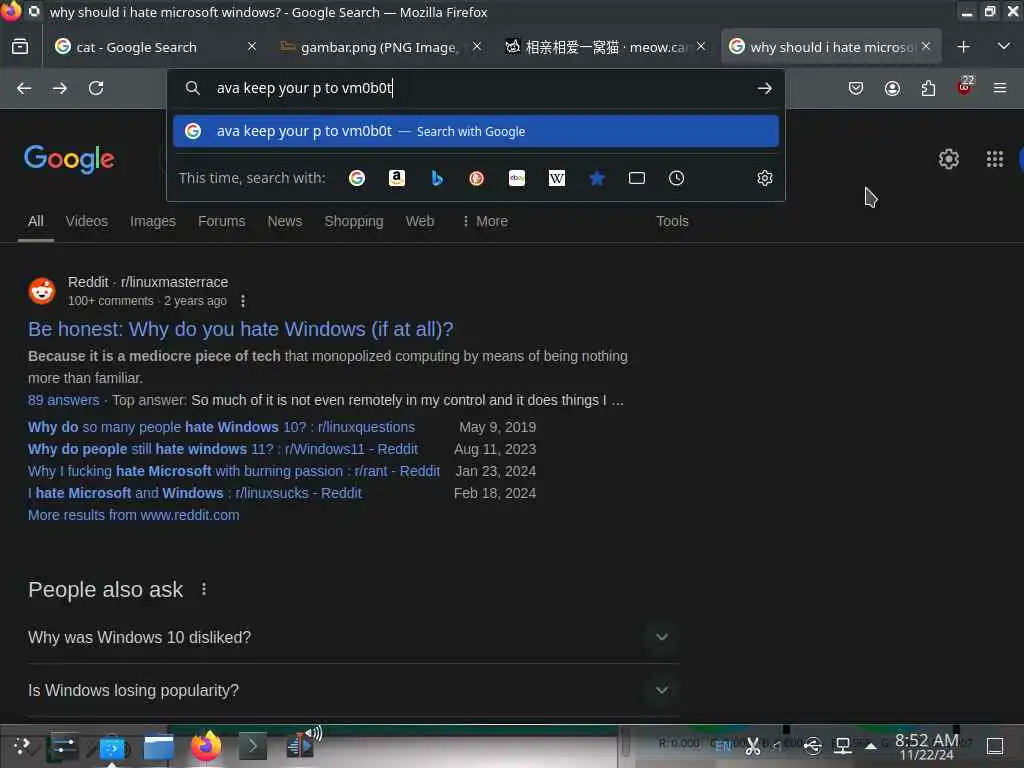Image resolution: width=1024 pixels, height=768 pixels.
Task: List all tabs with the chevron
Action: click(1004, 47)
